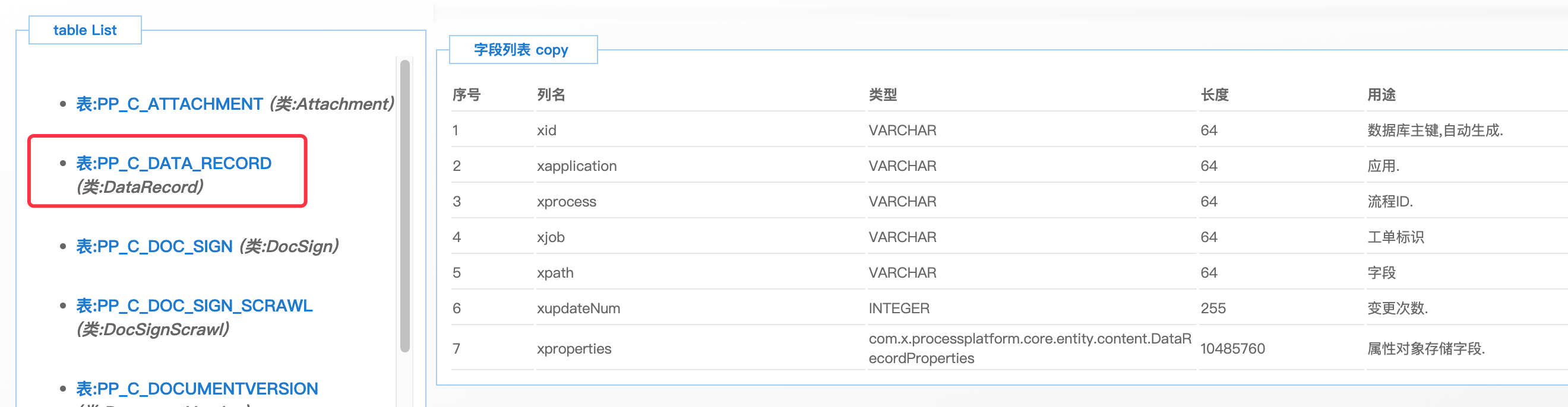Click the 列名 column header
The image size is (1568, 407).
[551, 95]
